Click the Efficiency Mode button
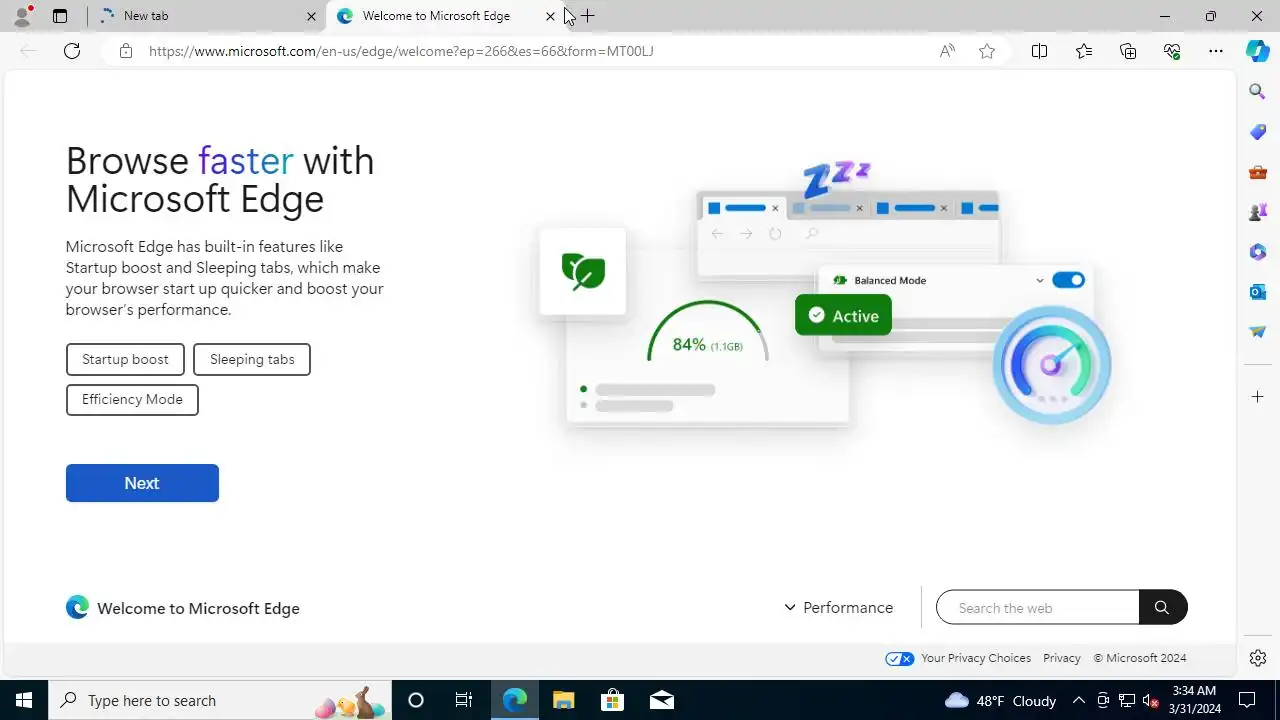1280x720 pixels. tap(132, 399)
